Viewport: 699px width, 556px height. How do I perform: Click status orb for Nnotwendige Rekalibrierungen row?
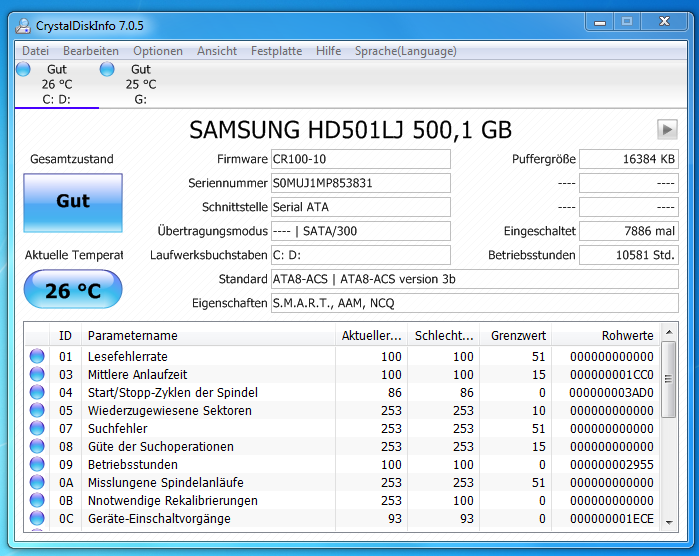(37, 500)
